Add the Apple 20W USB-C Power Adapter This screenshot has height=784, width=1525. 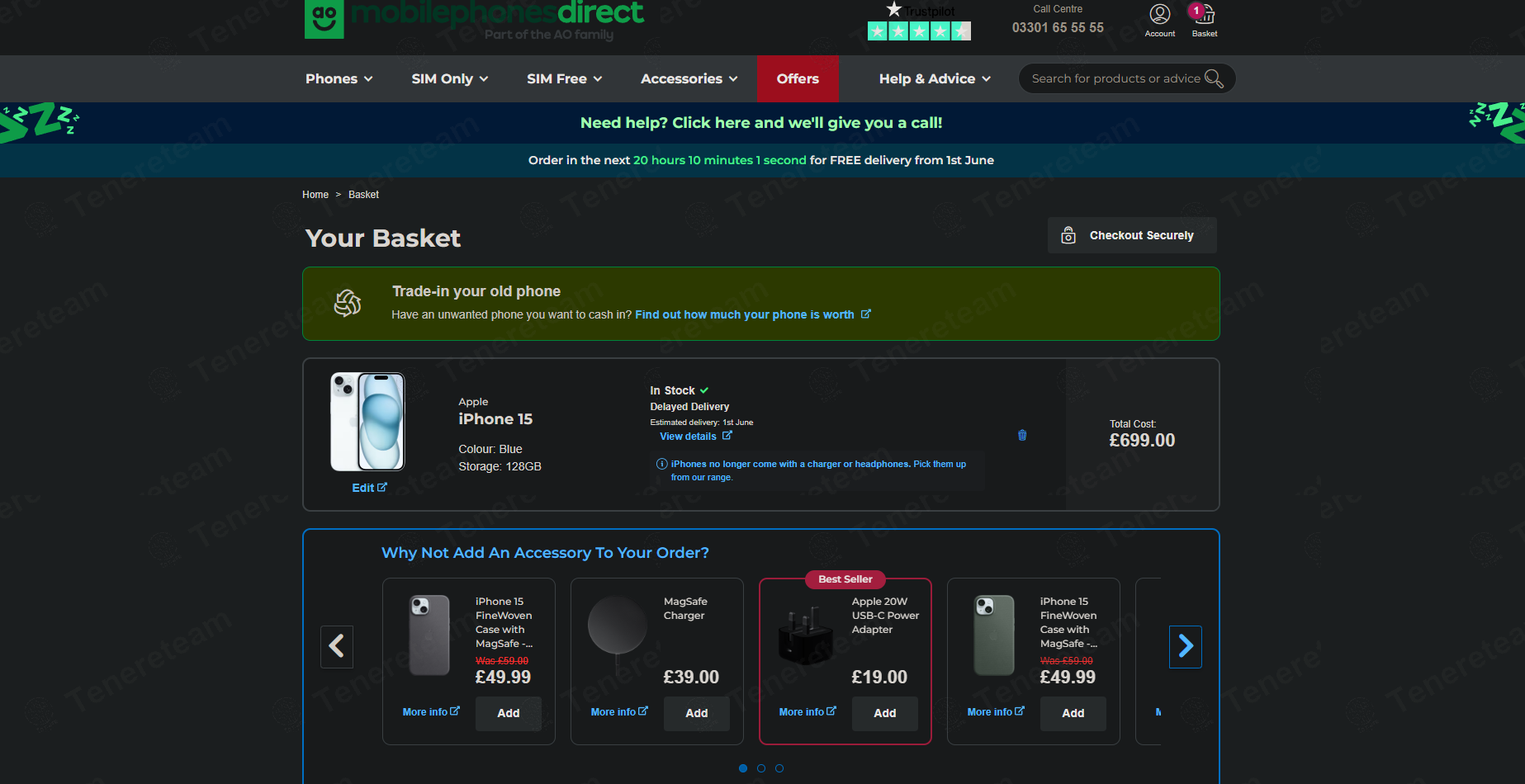point(884,713)
